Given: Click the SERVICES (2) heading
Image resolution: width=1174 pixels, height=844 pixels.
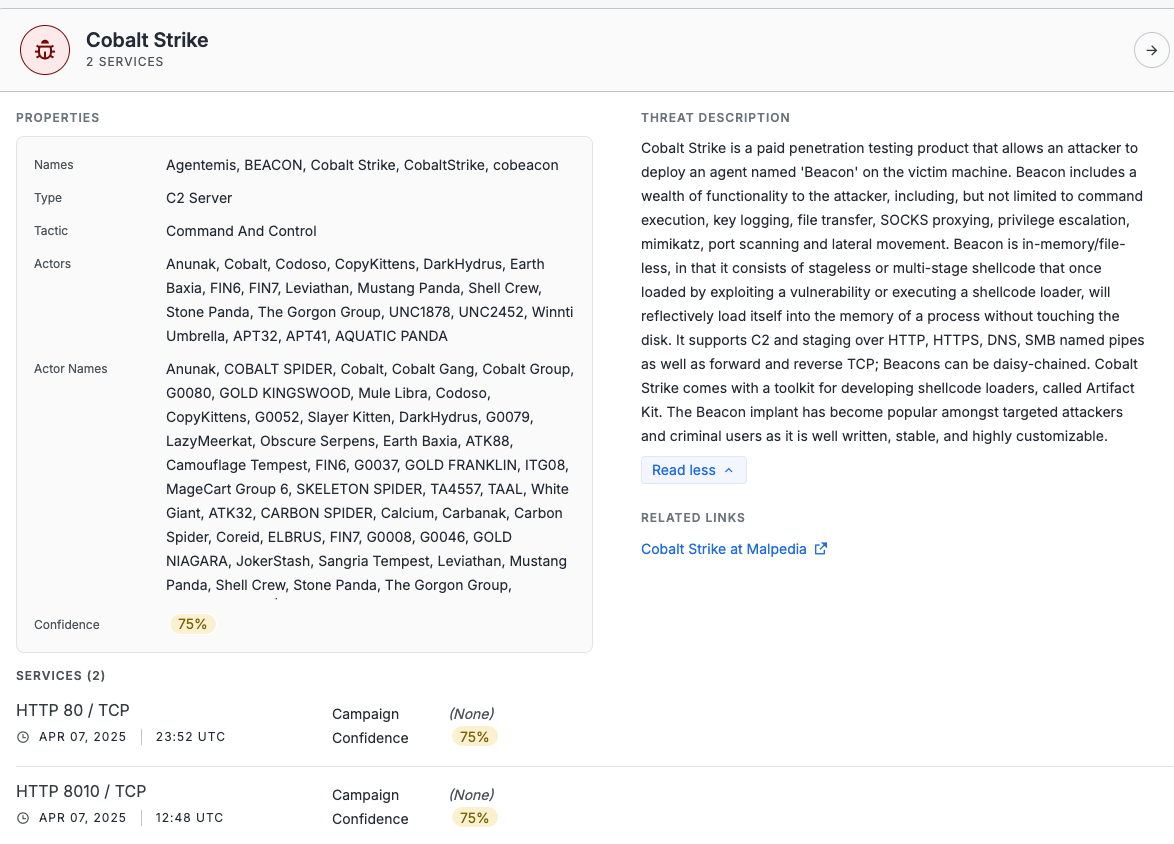Looking at the screenshot, I should pyautogui.click(x=61, y=675).
